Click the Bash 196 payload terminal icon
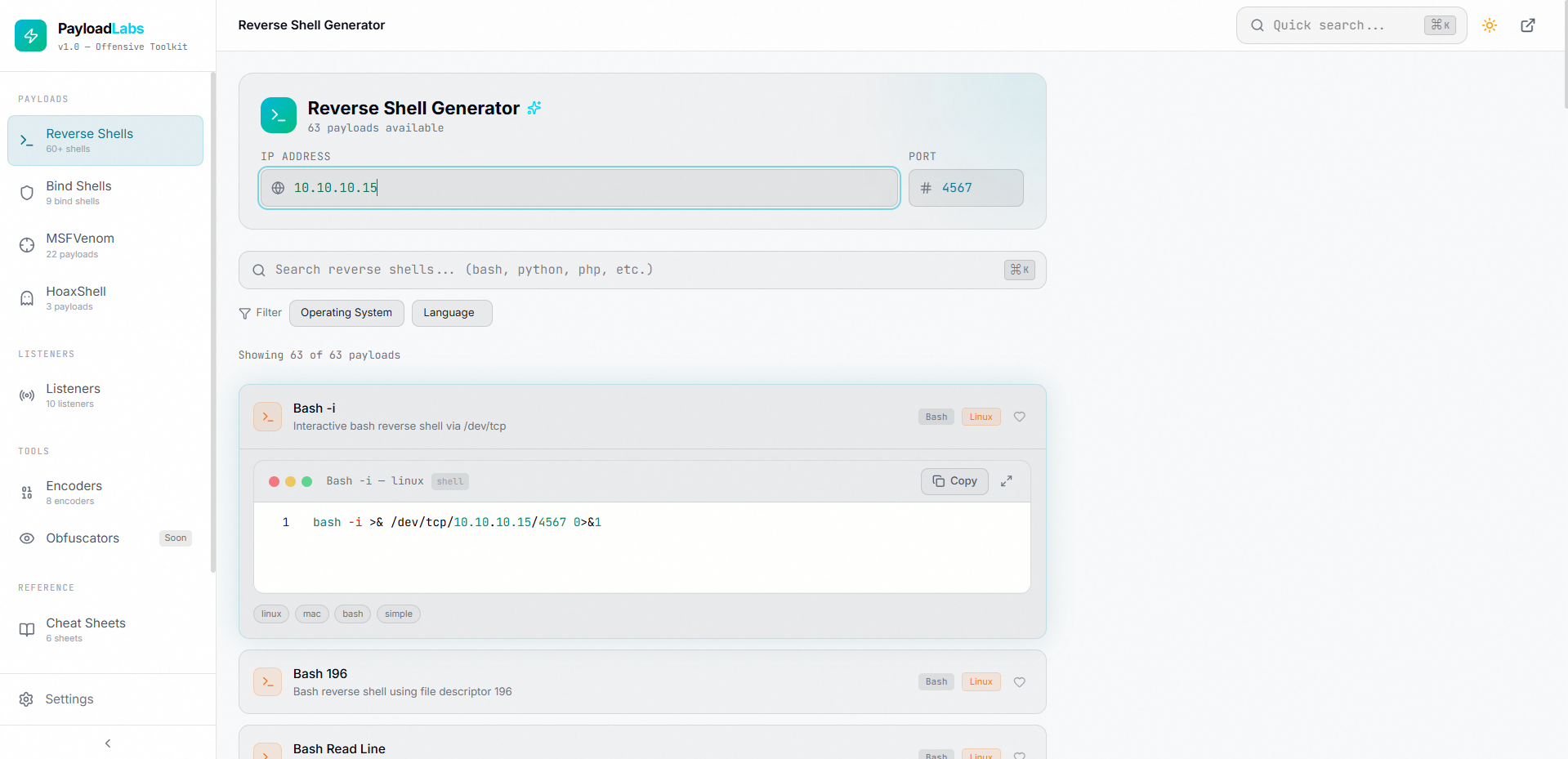The height and width of the screenshot is (759, 1568). [267, 682]
